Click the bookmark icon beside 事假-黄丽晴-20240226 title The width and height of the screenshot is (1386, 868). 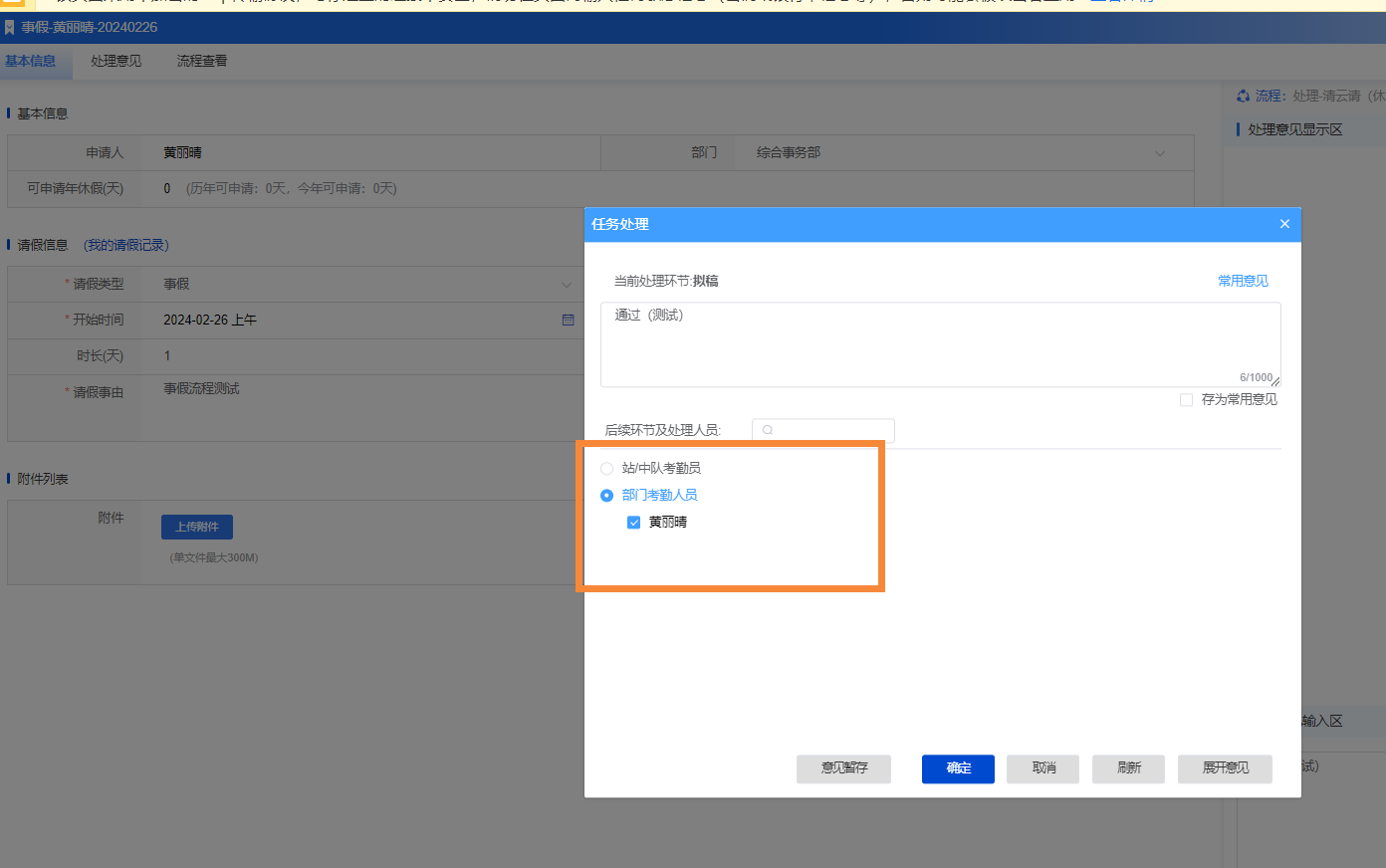coord(10,28)
